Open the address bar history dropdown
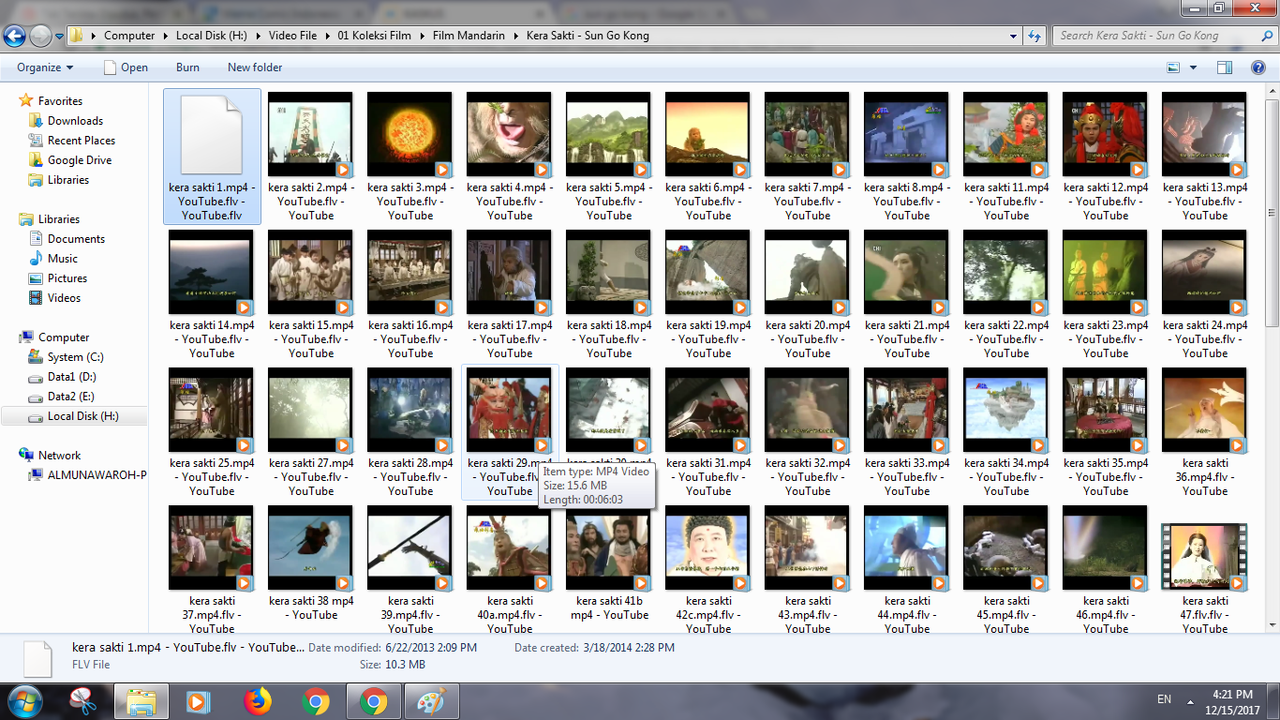The image size is (1280, 720). click(1013, 35)
